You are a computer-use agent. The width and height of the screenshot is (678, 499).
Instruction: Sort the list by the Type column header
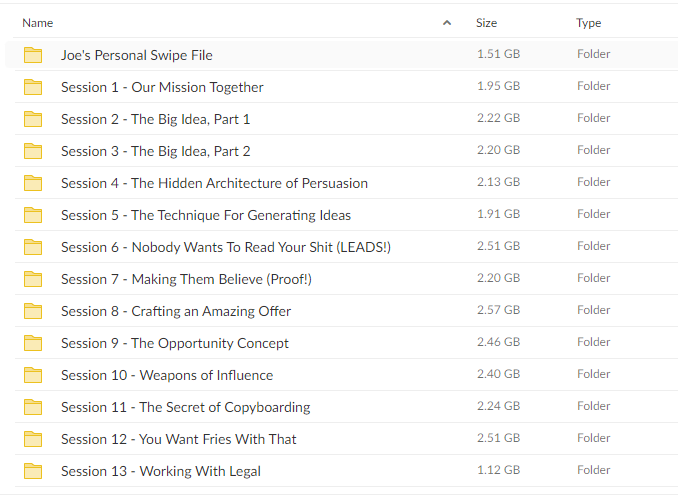point(588,23)
